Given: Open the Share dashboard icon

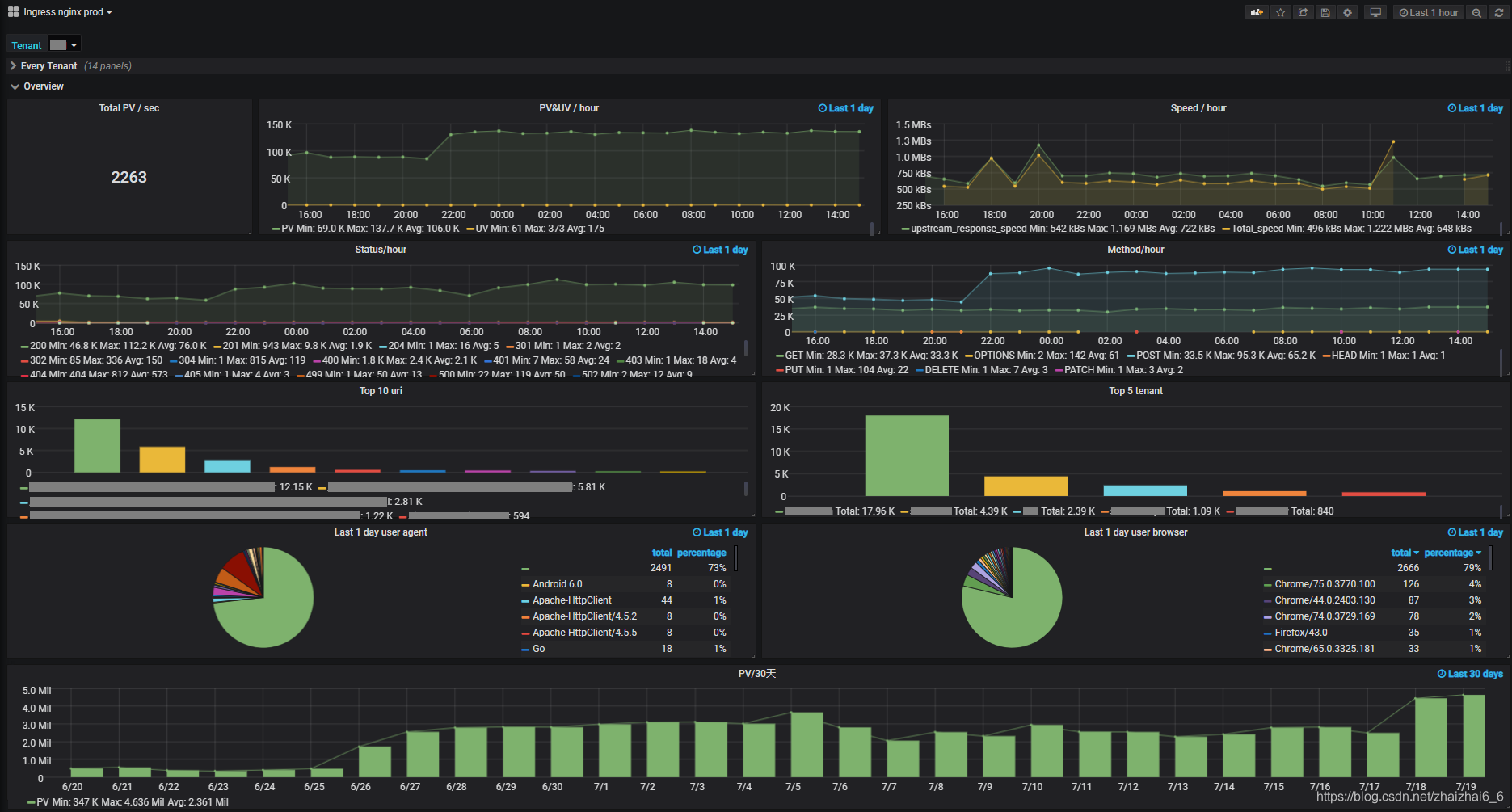Looking at the screenshot, I should 1303,12.
